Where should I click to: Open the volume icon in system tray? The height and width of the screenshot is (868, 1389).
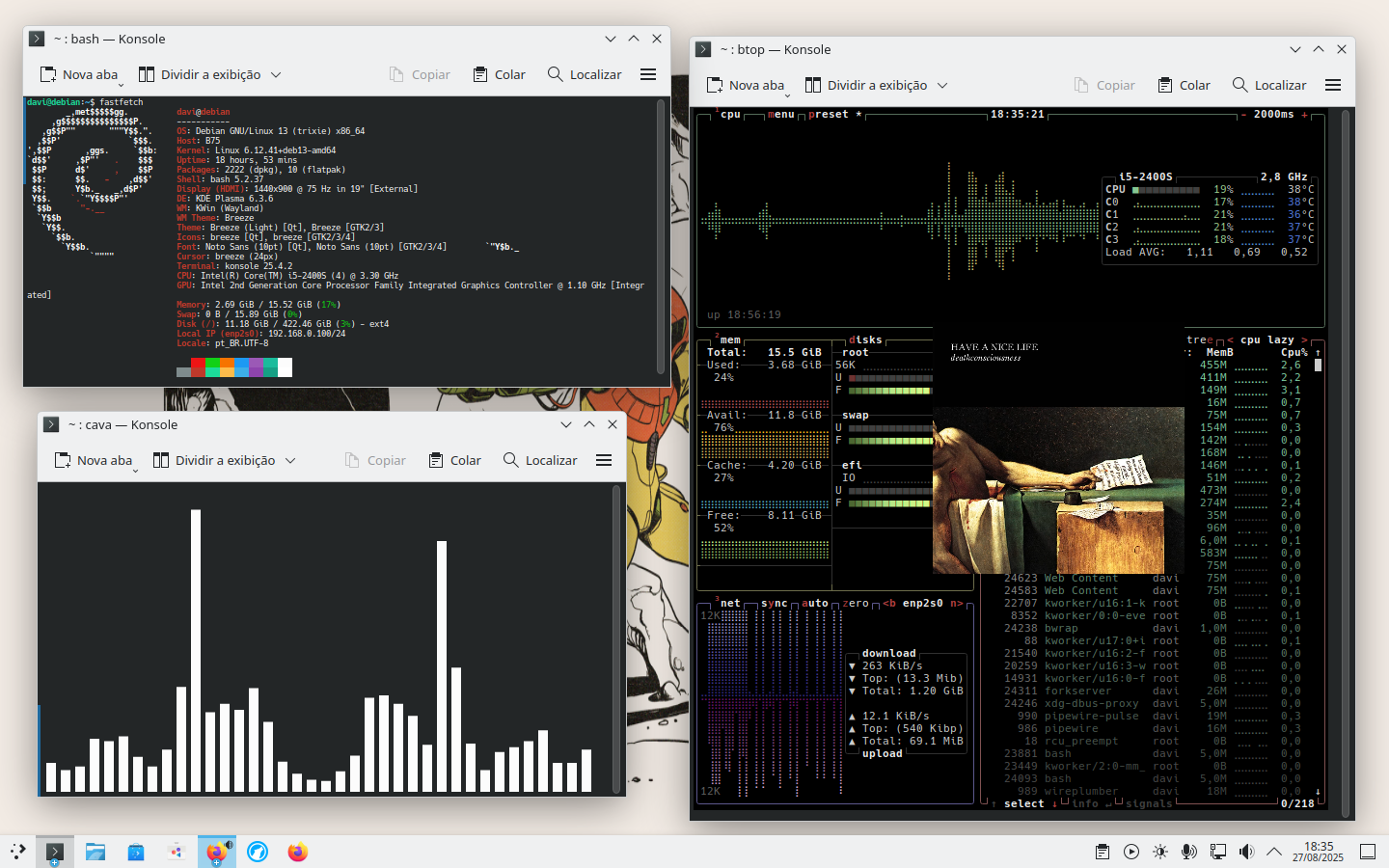pos(1246,852)
